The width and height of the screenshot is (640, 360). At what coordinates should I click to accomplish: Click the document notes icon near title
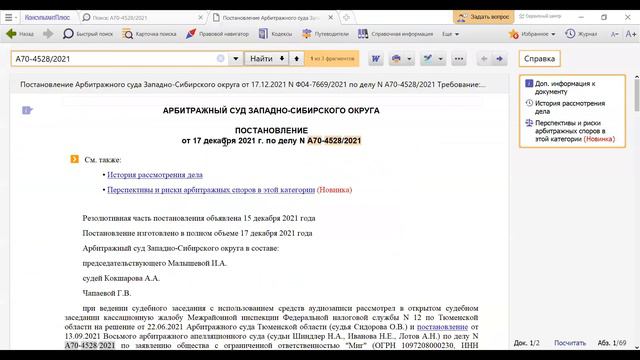27,110
